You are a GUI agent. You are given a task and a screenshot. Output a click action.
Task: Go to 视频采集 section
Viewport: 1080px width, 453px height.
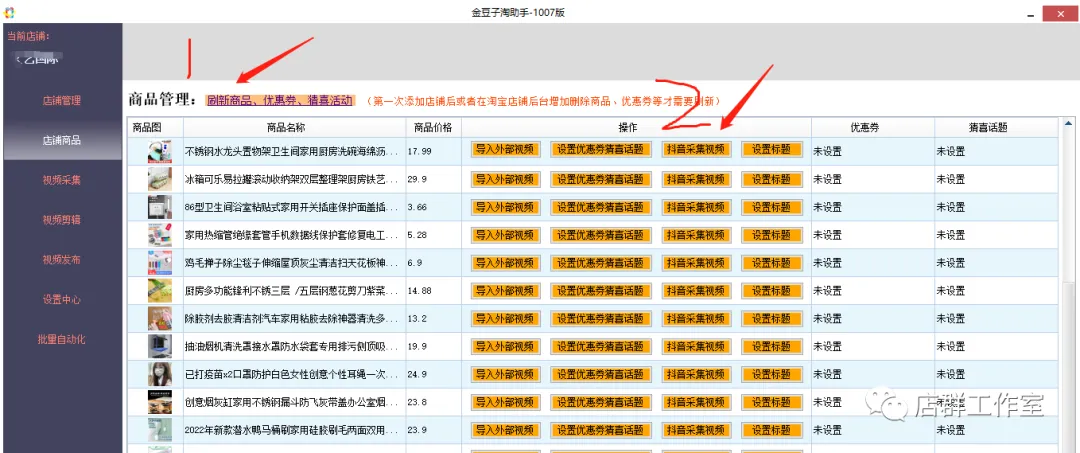(x=62, y=180)
